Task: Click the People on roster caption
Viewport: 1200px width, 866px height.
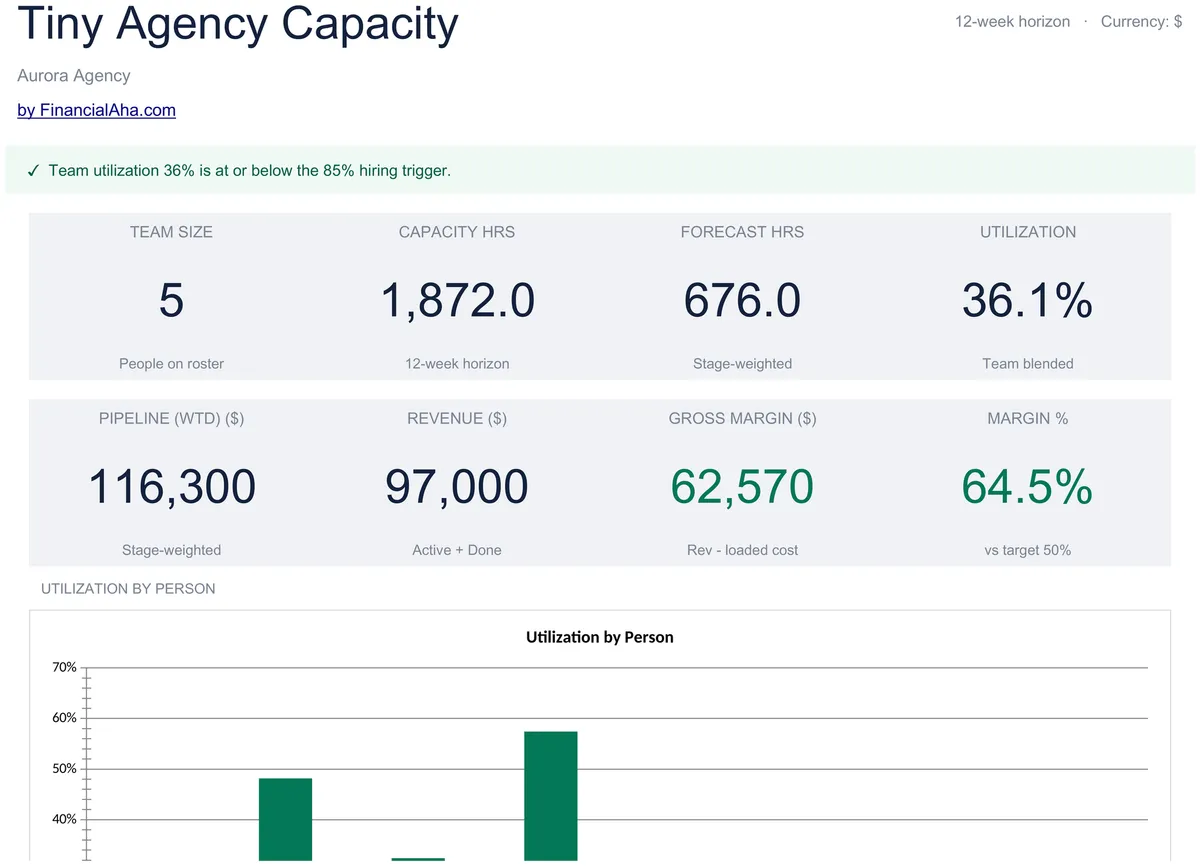Action: tap(171, 364)
